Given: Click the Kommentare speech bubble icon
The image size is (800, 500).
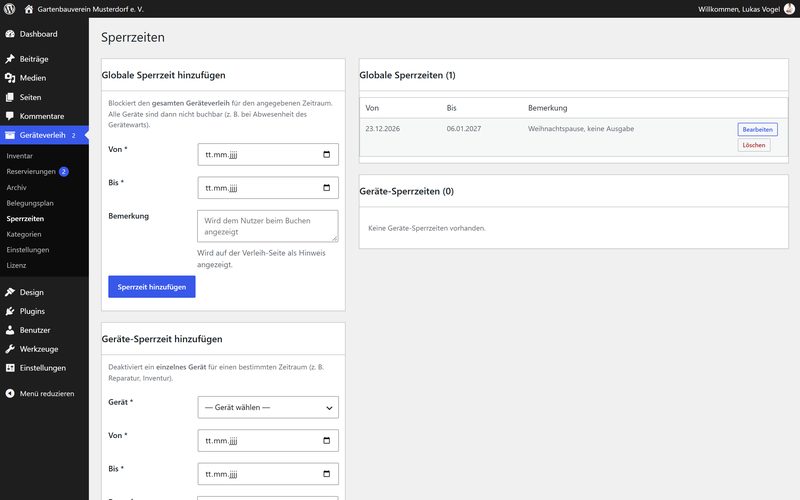Looking at the screenshot, I should (10, 116).
